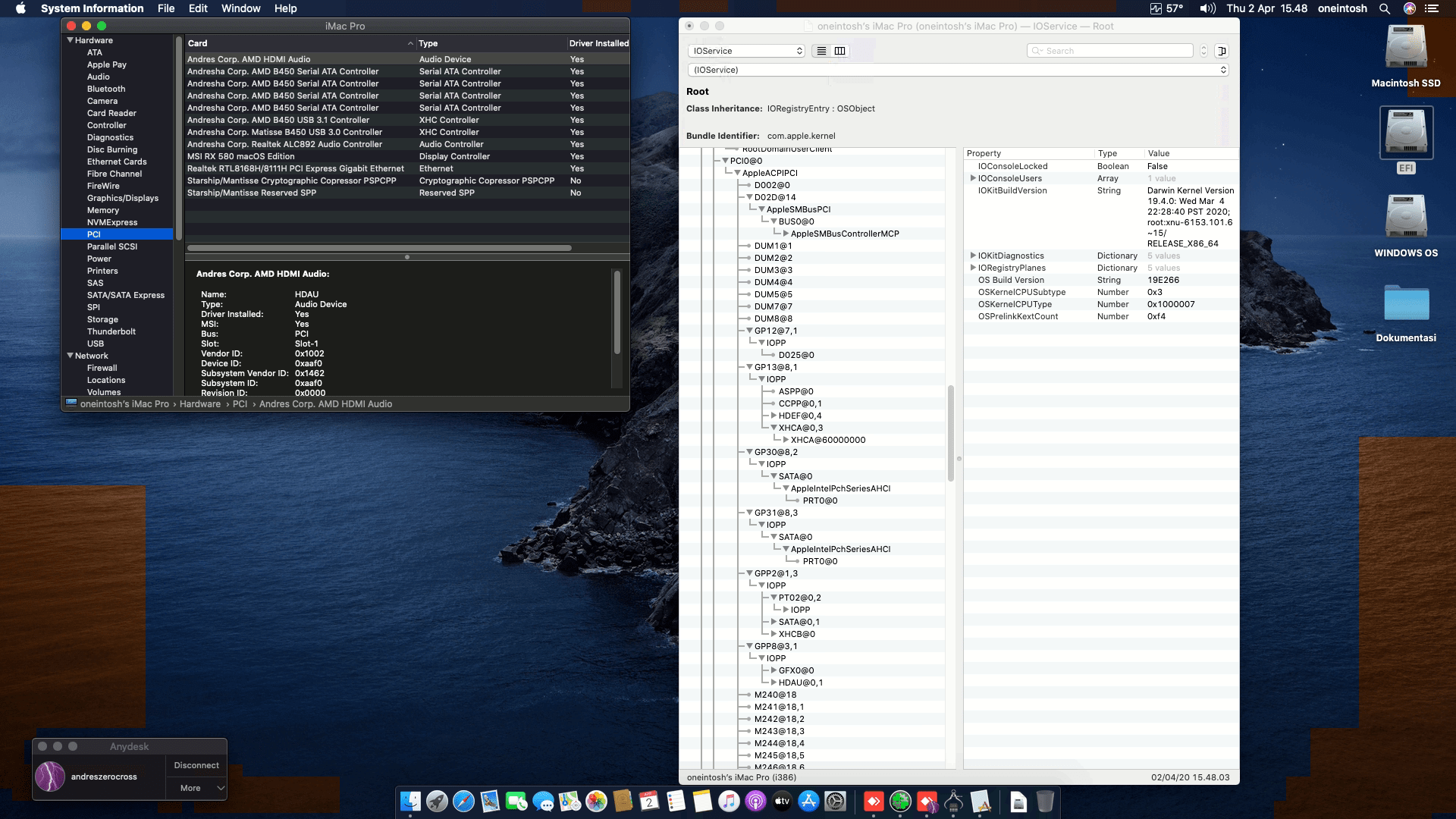Open the Edit menu
The height and width of the screenshot is (819, 1456).
pyautogui.click(x=198, y=8)
